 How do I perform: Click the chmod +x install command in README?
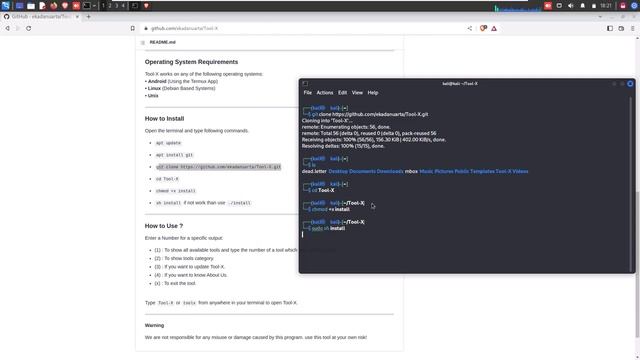[x=176, y=191]
